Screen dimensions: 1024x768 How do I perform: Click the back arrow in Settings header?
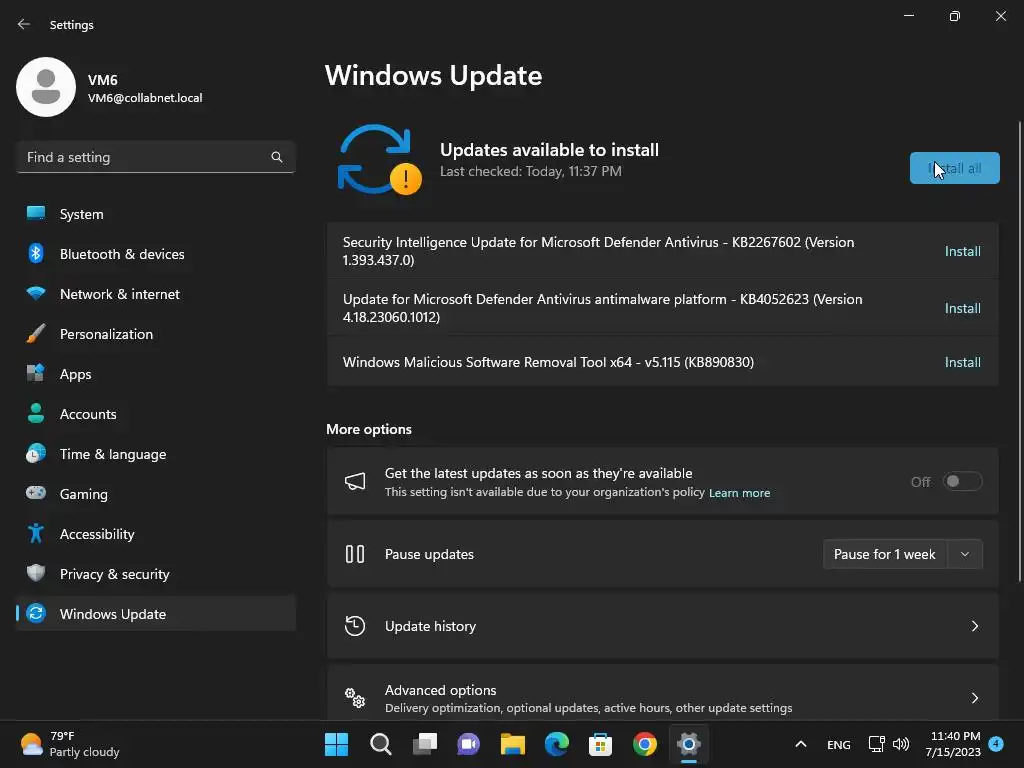[24, 24]
